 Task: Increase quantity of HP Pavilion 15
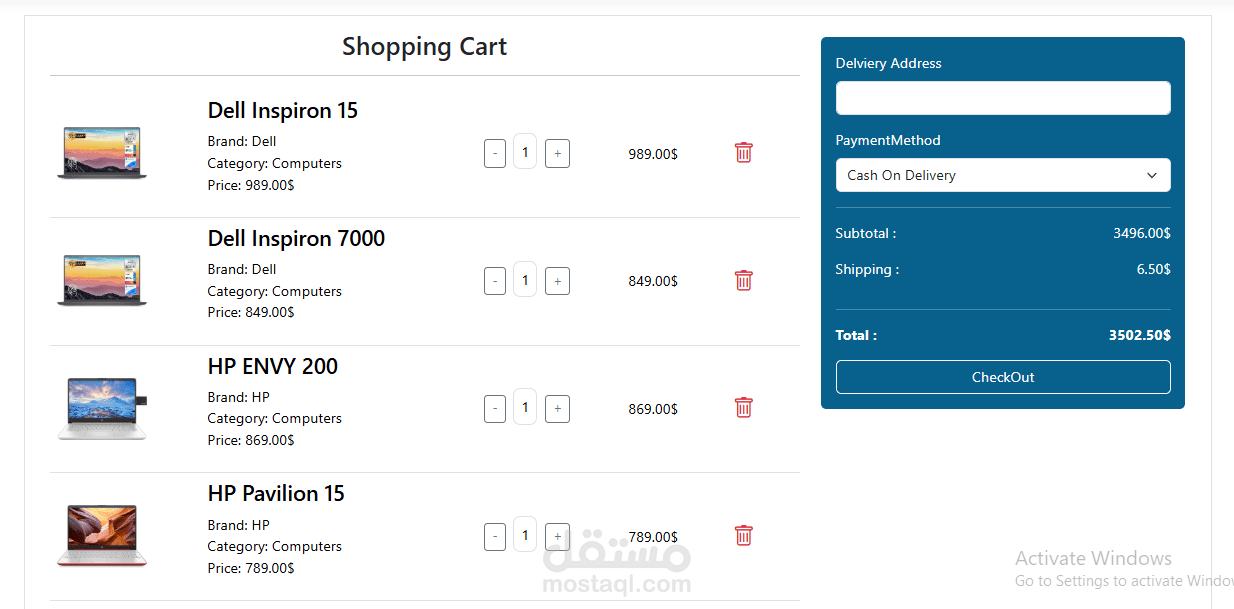click(557, 537)
